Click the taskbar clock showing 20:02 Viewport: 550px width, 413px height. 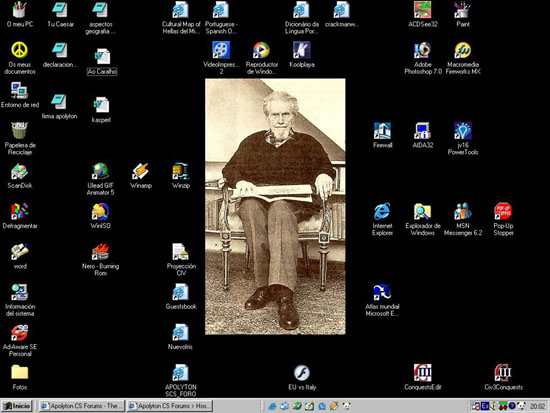(537, 406)
